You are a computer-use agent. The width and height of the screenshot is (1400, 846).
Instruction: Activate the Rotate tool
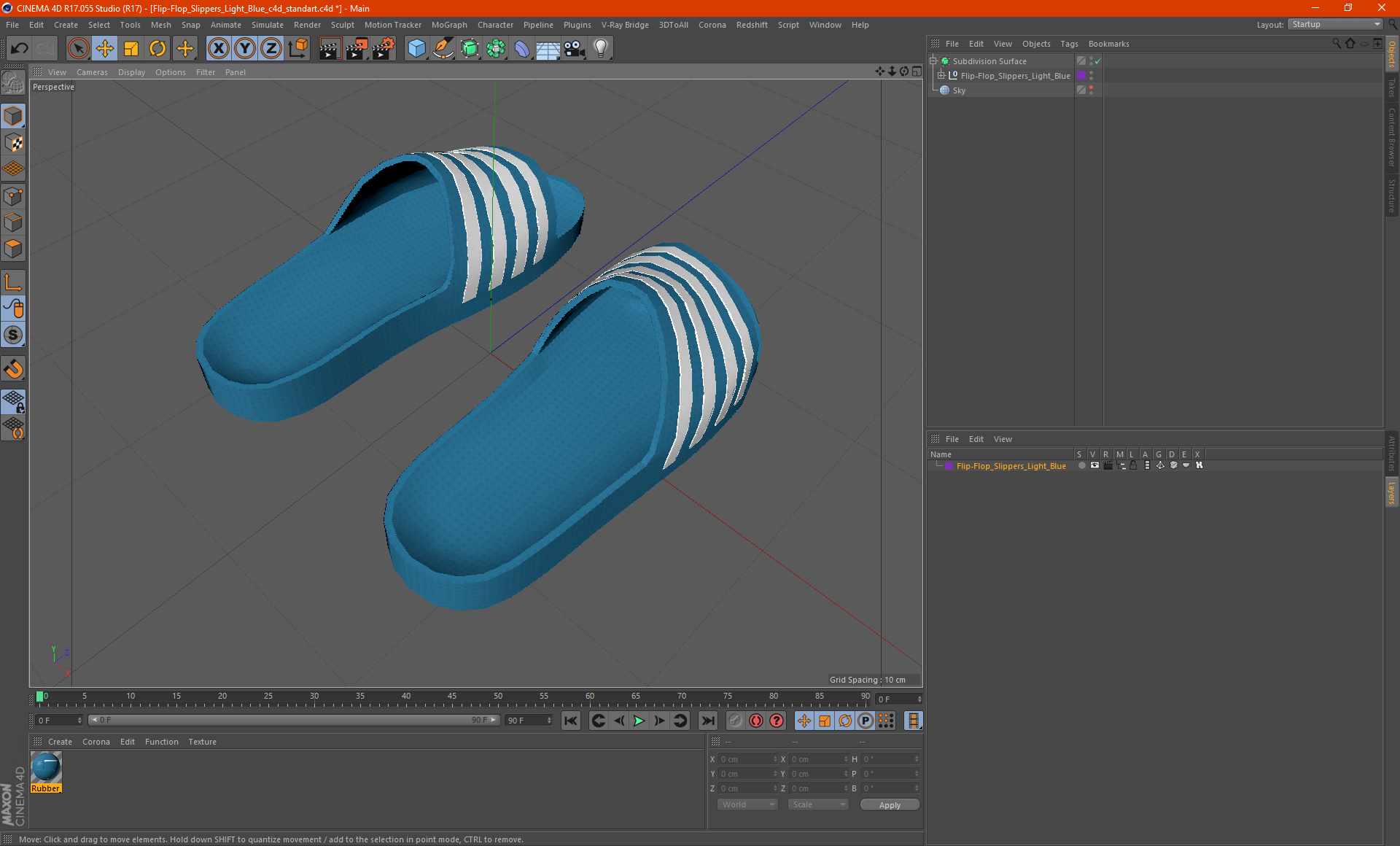coord(157,48)
